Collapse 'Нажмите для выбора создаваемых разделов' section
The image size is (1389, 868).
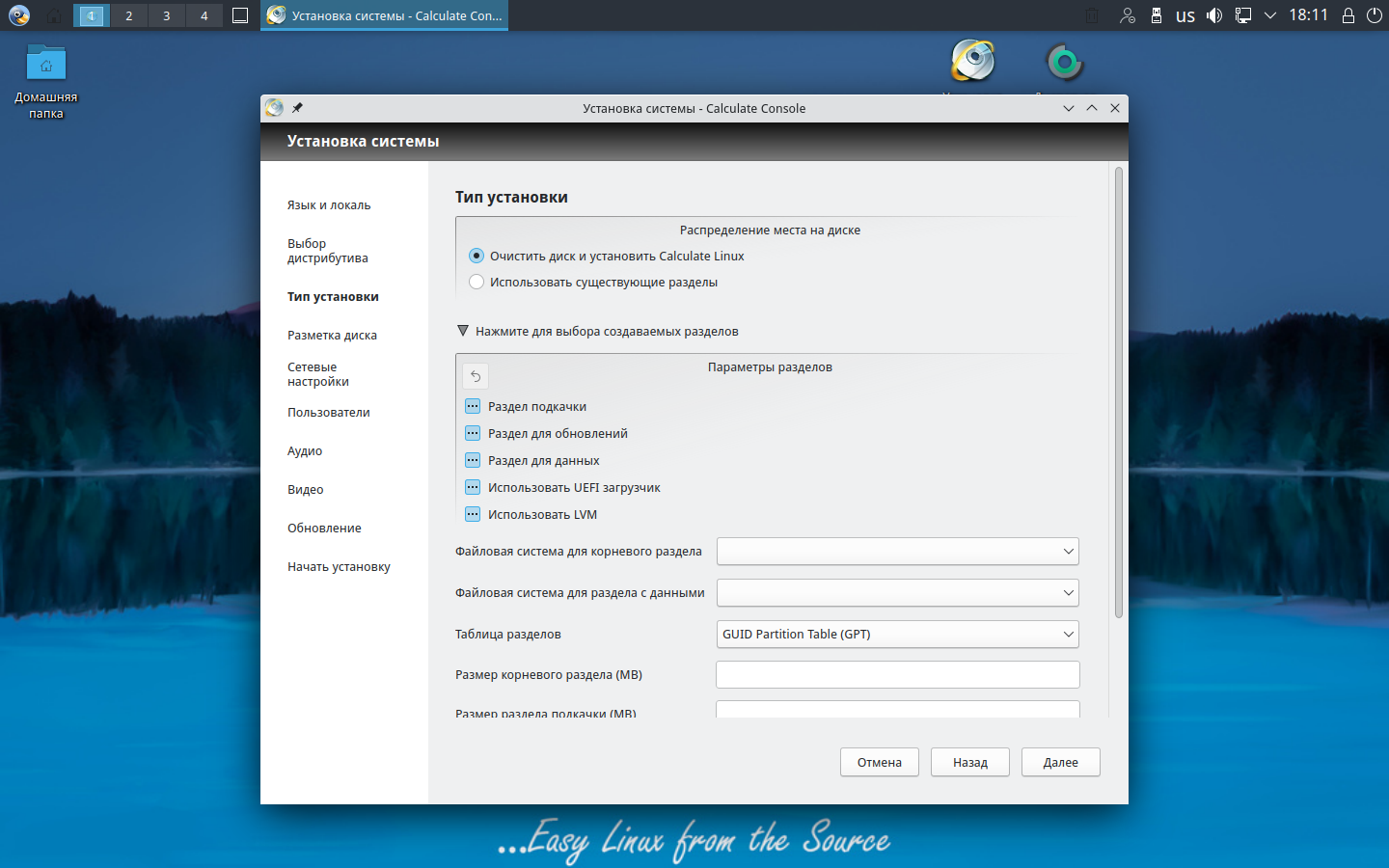[x=597, y=331]
